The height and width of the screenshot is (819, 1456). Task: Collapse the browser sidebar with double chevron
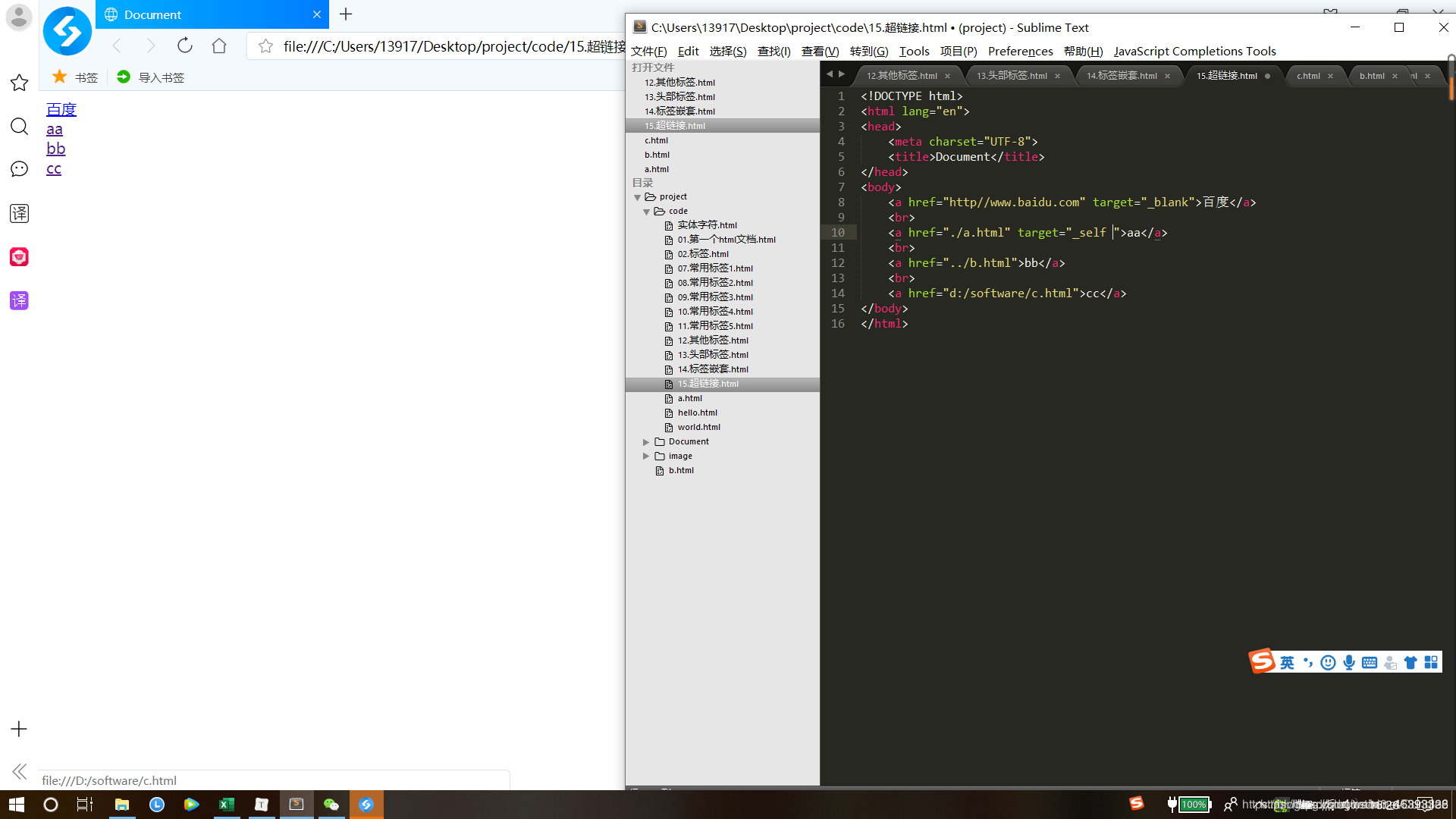click(20, 772)
